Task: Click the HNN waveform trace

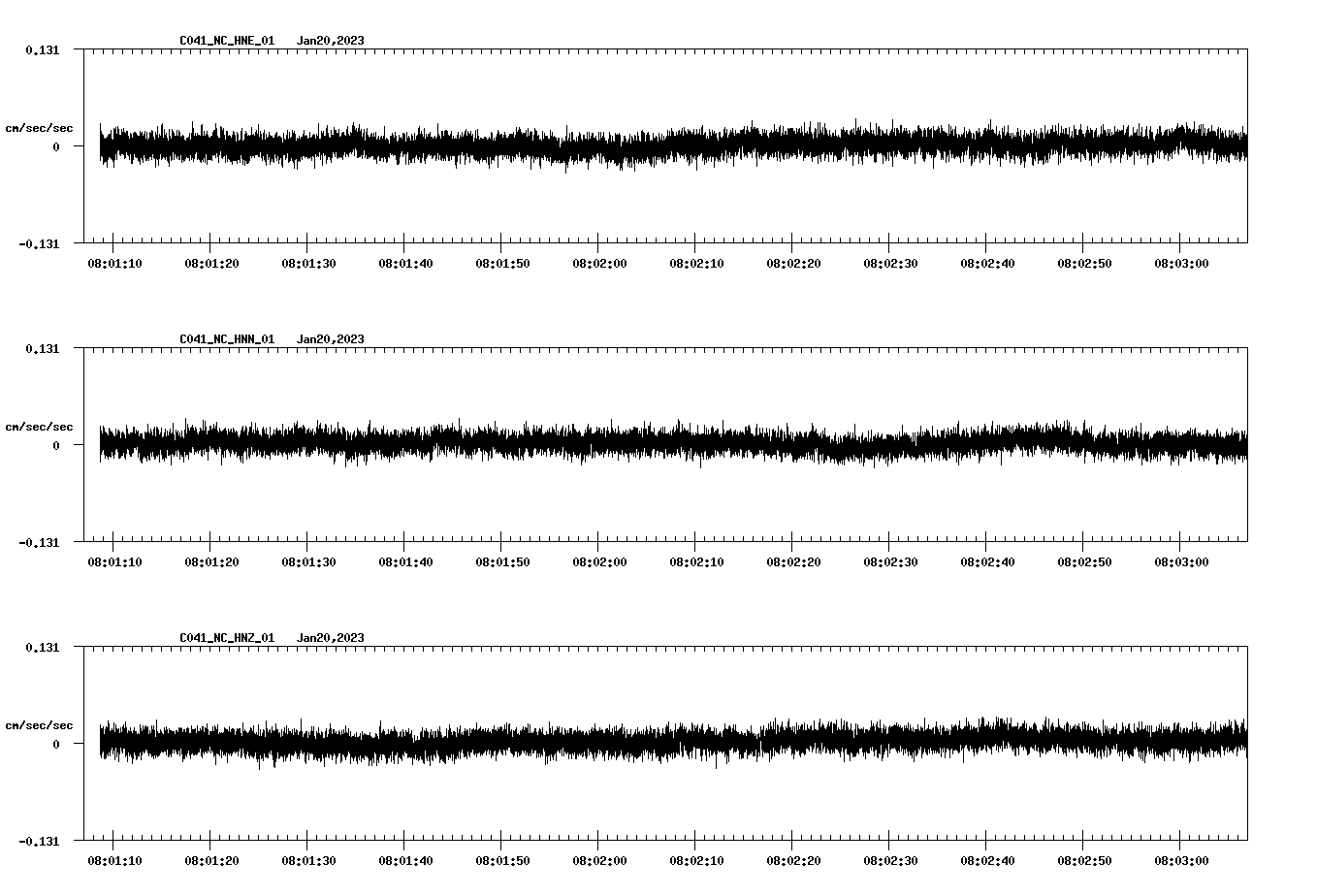Action: pos(673,443)
